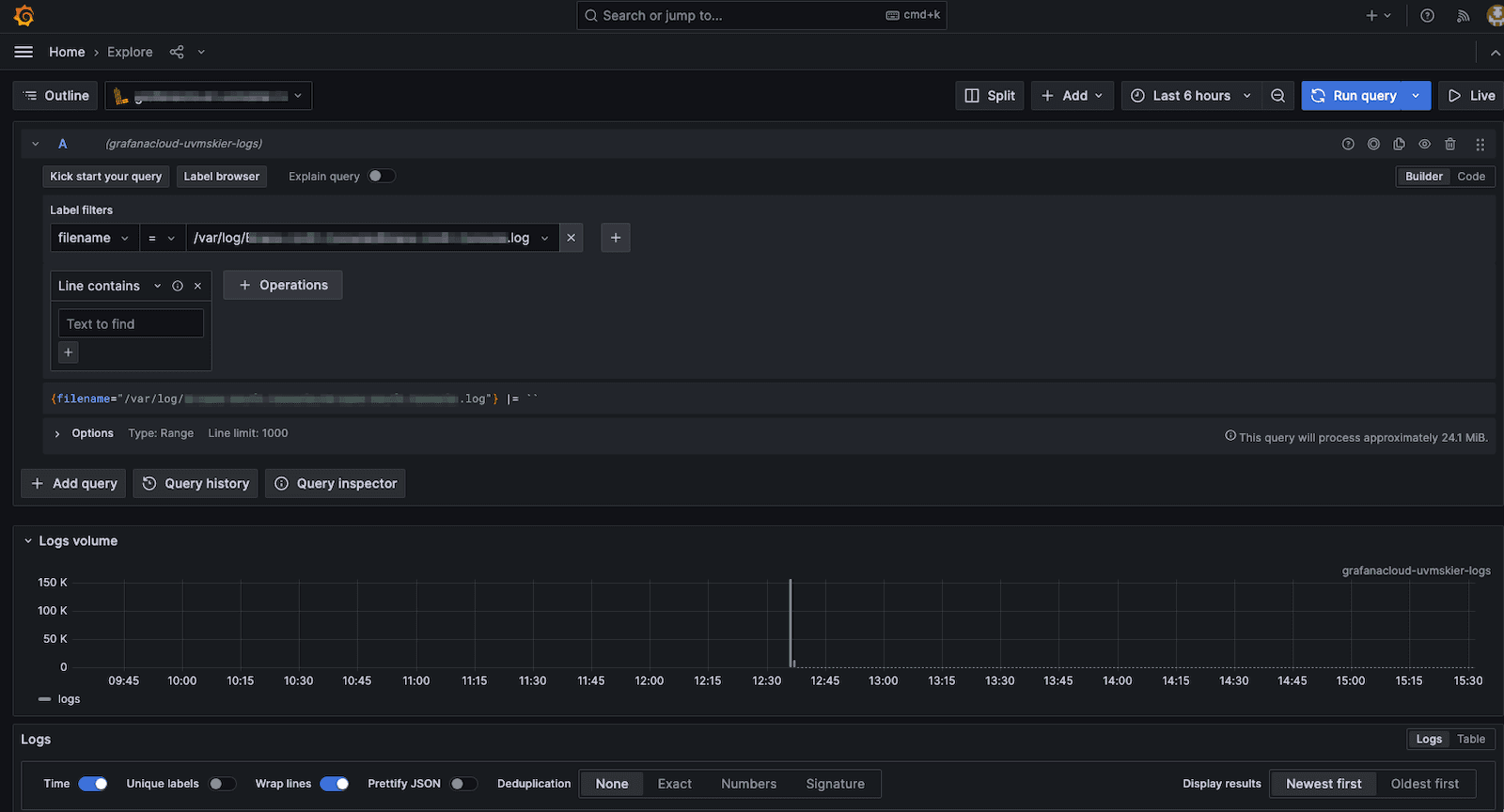Open the data source picker dropdown
Image resolution: width=1504 pixels, height=812 pixels.
209,96
